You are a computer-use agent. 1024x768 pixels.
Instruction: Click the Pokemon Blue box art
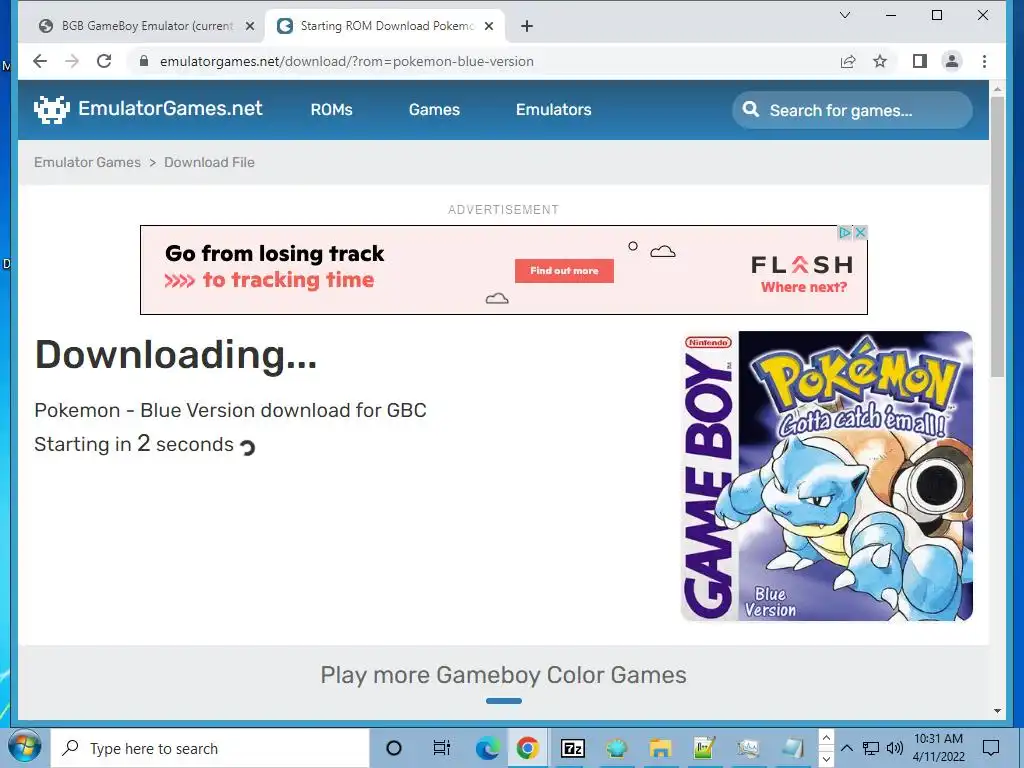tap(827, 476)
